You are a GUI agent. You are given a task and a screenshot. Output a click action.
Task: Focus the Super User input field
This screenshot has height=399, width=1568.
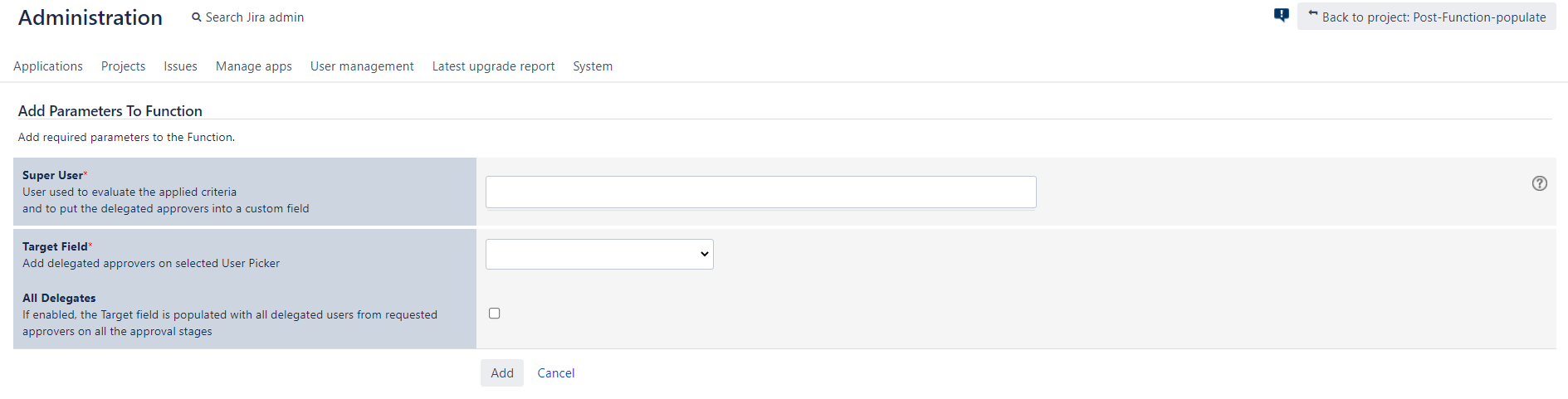pyautogui.click(x=761, y=192)
